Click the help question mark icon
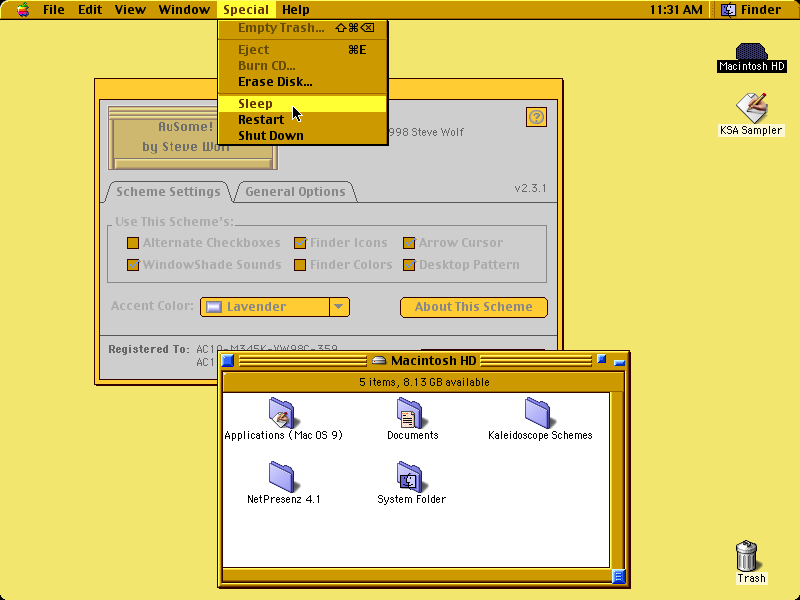The width and height of the screenshot is (800, 600). (536, 117)
